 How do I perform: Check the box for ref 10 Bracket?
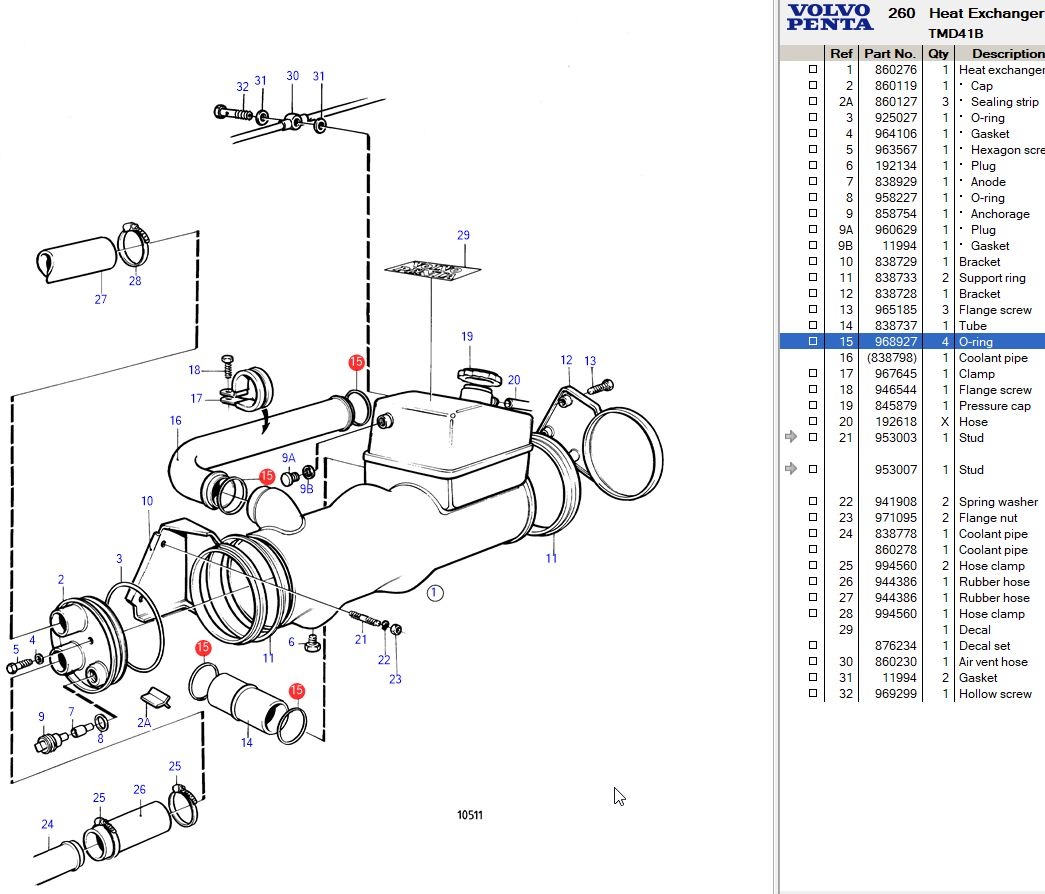(x=812, y=261)
